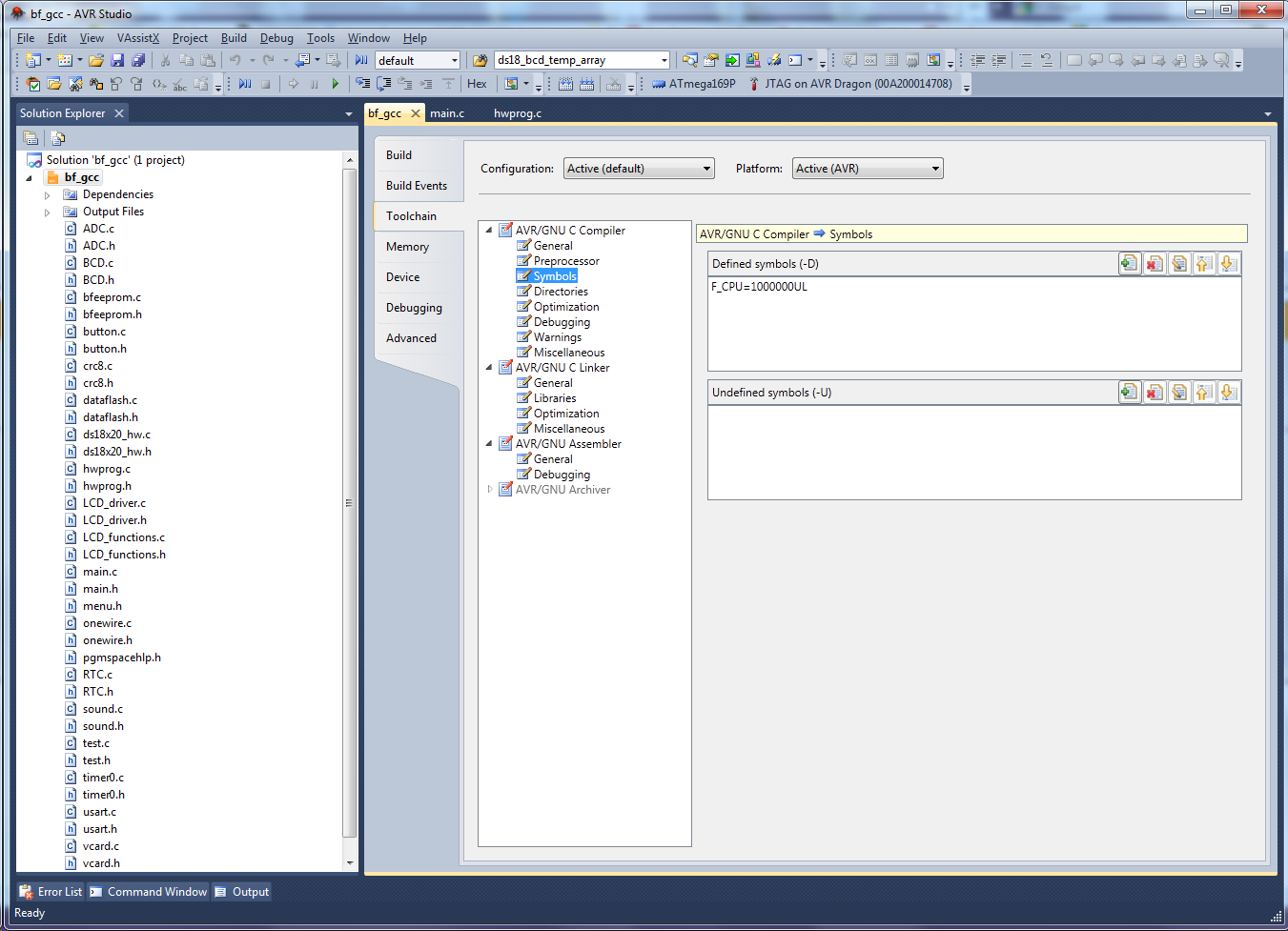Click the ATmega169P device chip button

pos(693,84)
